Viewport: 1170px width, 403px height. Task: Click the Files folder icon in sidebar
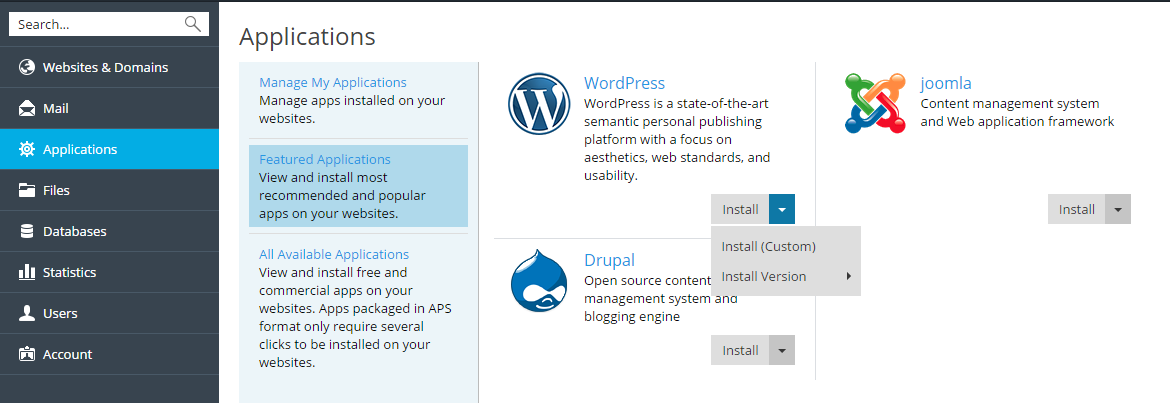27,190
